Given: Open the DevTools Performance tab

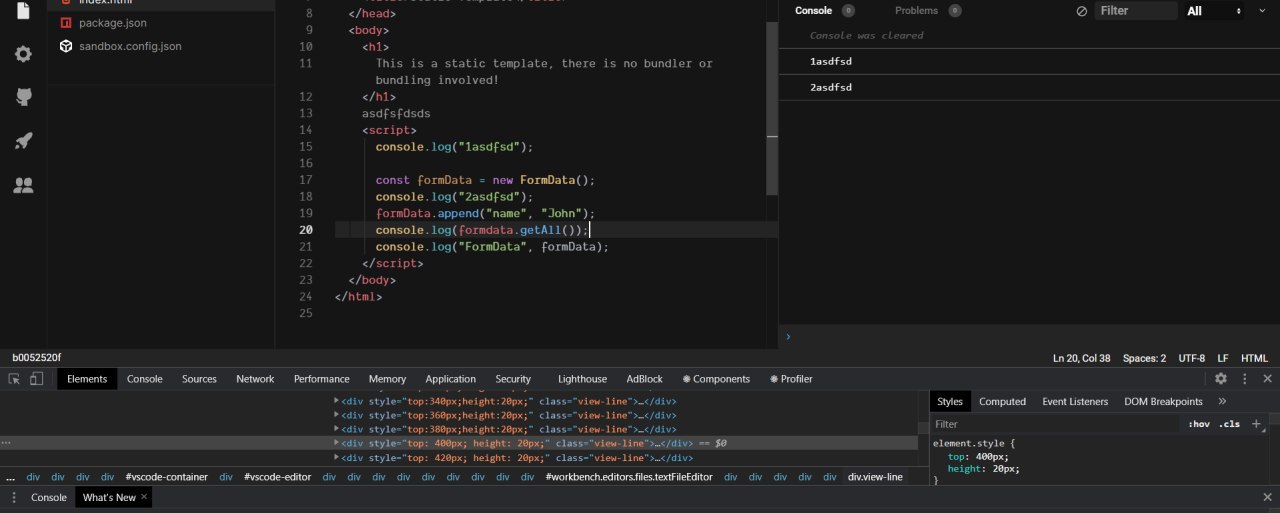Looking at the screenshot, I should point(322,379).
